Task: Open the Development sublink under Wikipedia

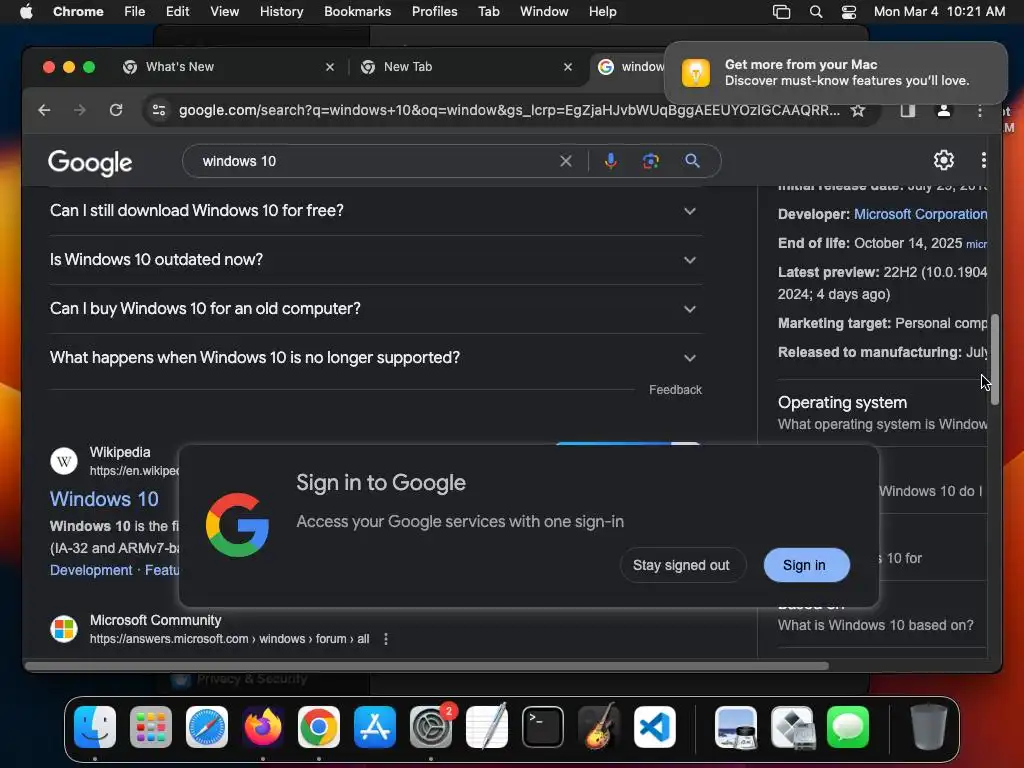Action: pos(91,570)
